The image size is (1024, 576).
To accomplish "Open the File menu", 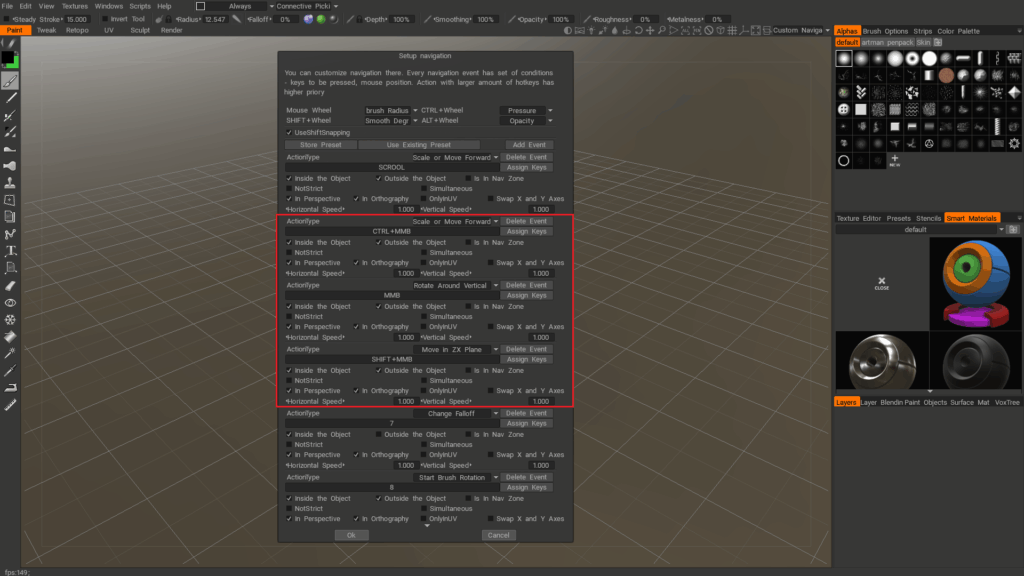I will coord(7,6).
